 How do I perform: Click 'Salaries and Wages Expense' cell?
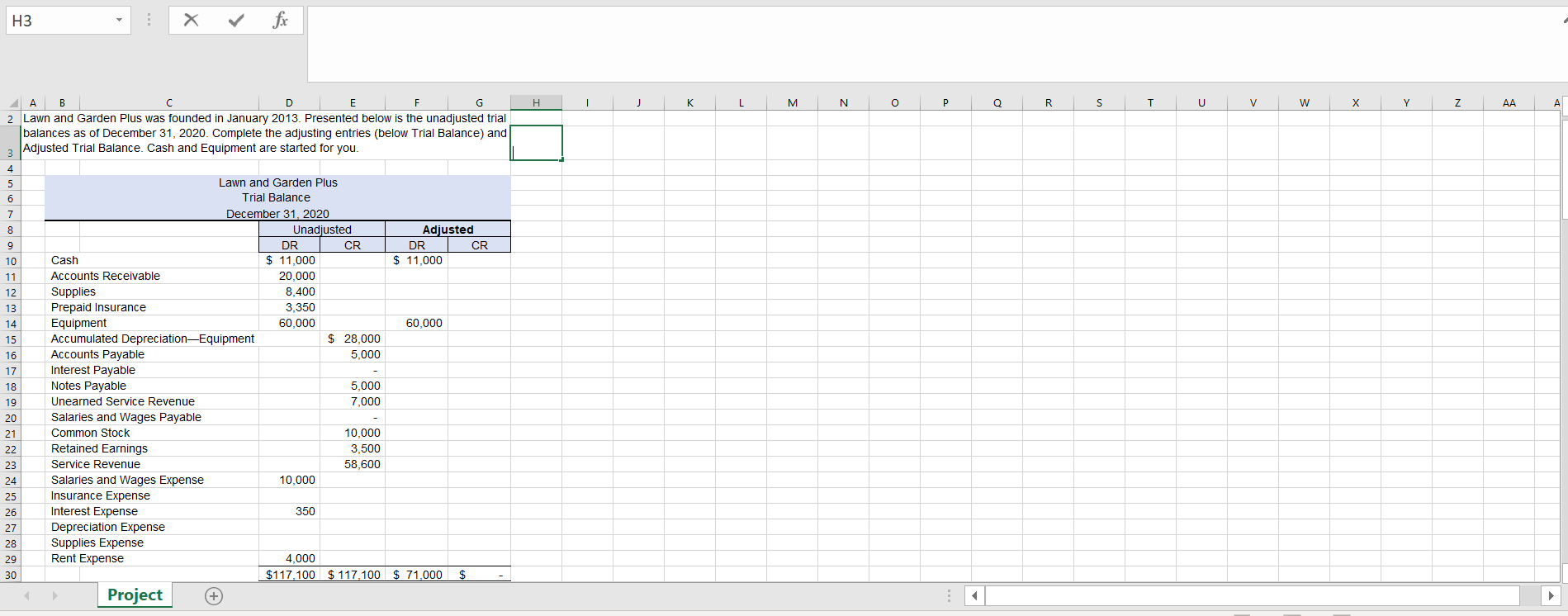(127, 480)
